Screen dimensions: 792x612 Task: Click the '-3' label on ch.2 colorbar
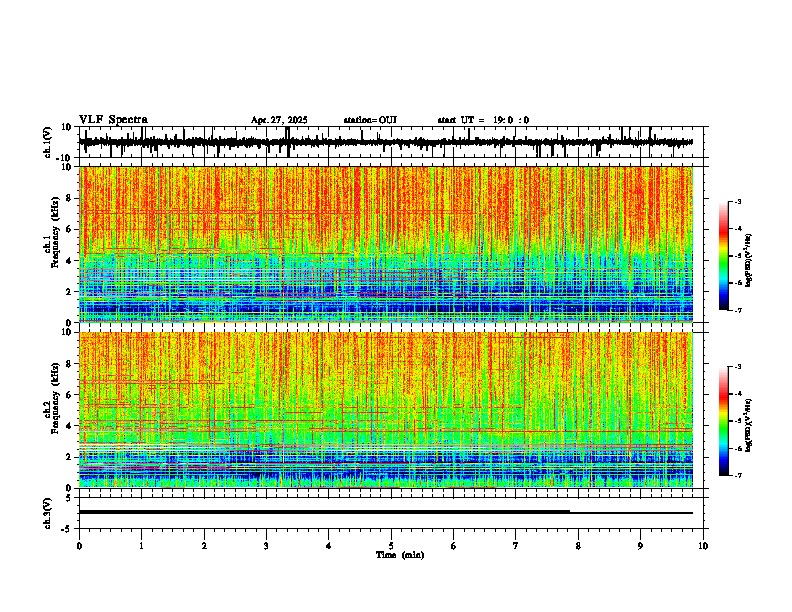click(x=737, y=367)
